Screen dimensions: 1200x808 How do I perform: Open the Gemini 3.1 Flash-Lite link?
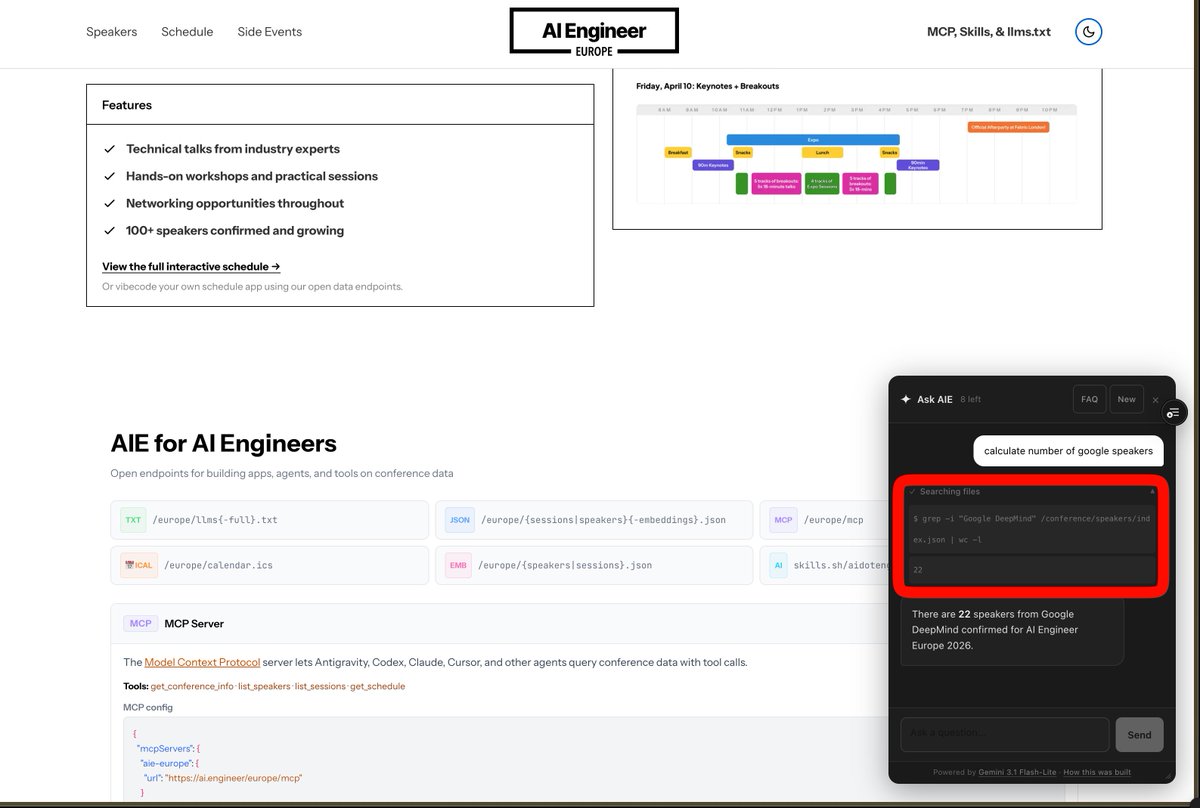[x=1016, y=772]
